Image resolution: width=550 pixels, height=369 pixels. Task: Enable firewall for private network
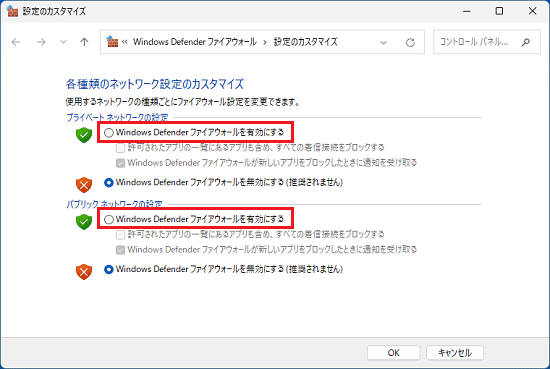point(109,133)
